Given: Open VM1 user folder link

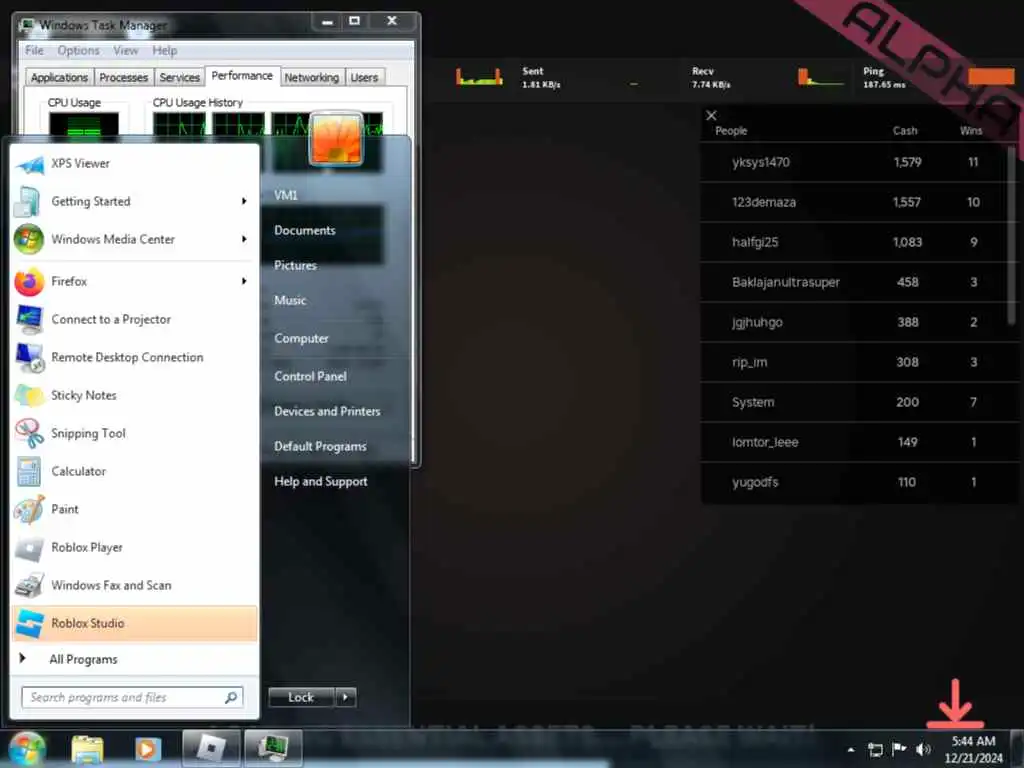Looking at the screenshot, I should (286, 195).
